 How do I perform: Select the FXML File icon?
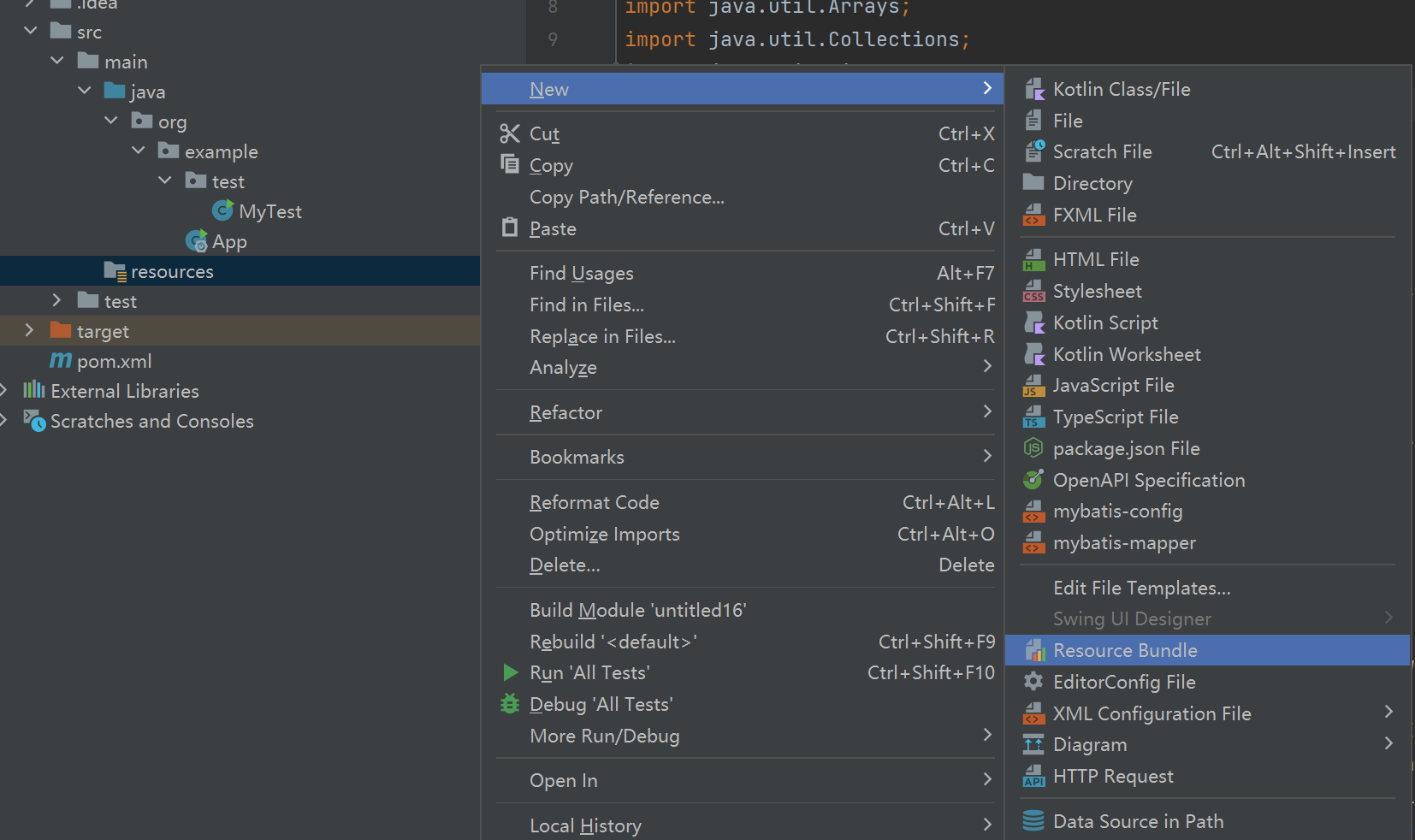click(1034, 215)
